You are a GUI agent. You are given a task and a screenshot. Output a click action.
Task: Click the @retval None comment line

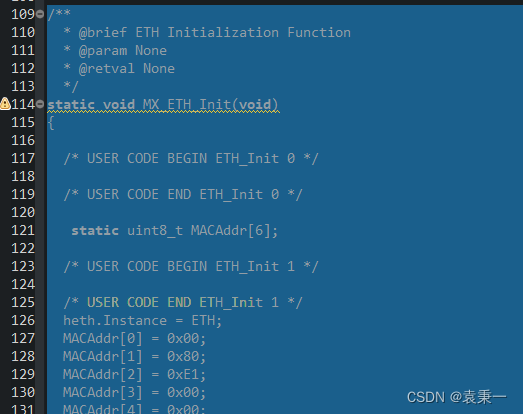(x=119, y=69)
